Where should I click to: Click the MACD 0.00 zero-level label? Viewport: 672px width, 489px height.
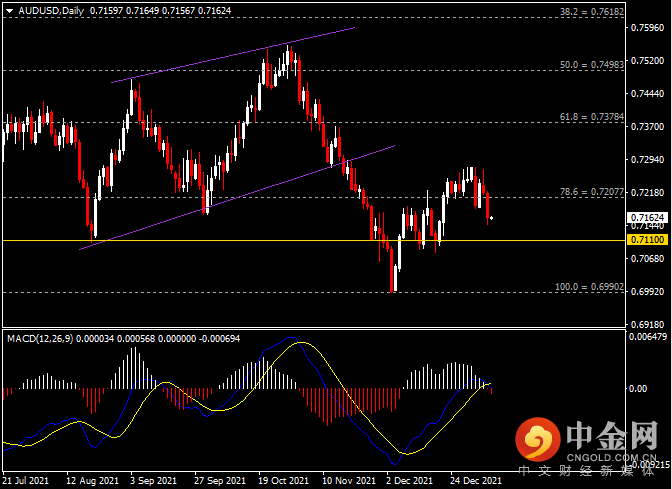(x=638, y=389)
